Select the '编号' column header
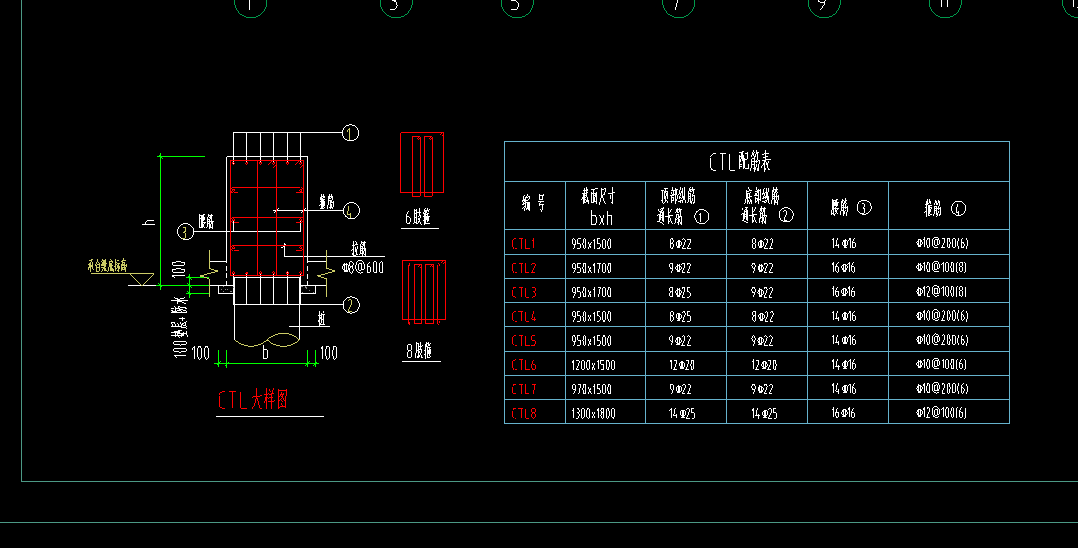Image resolution: width=1078 pixels, height=548 pixels. tap(534, 203)
